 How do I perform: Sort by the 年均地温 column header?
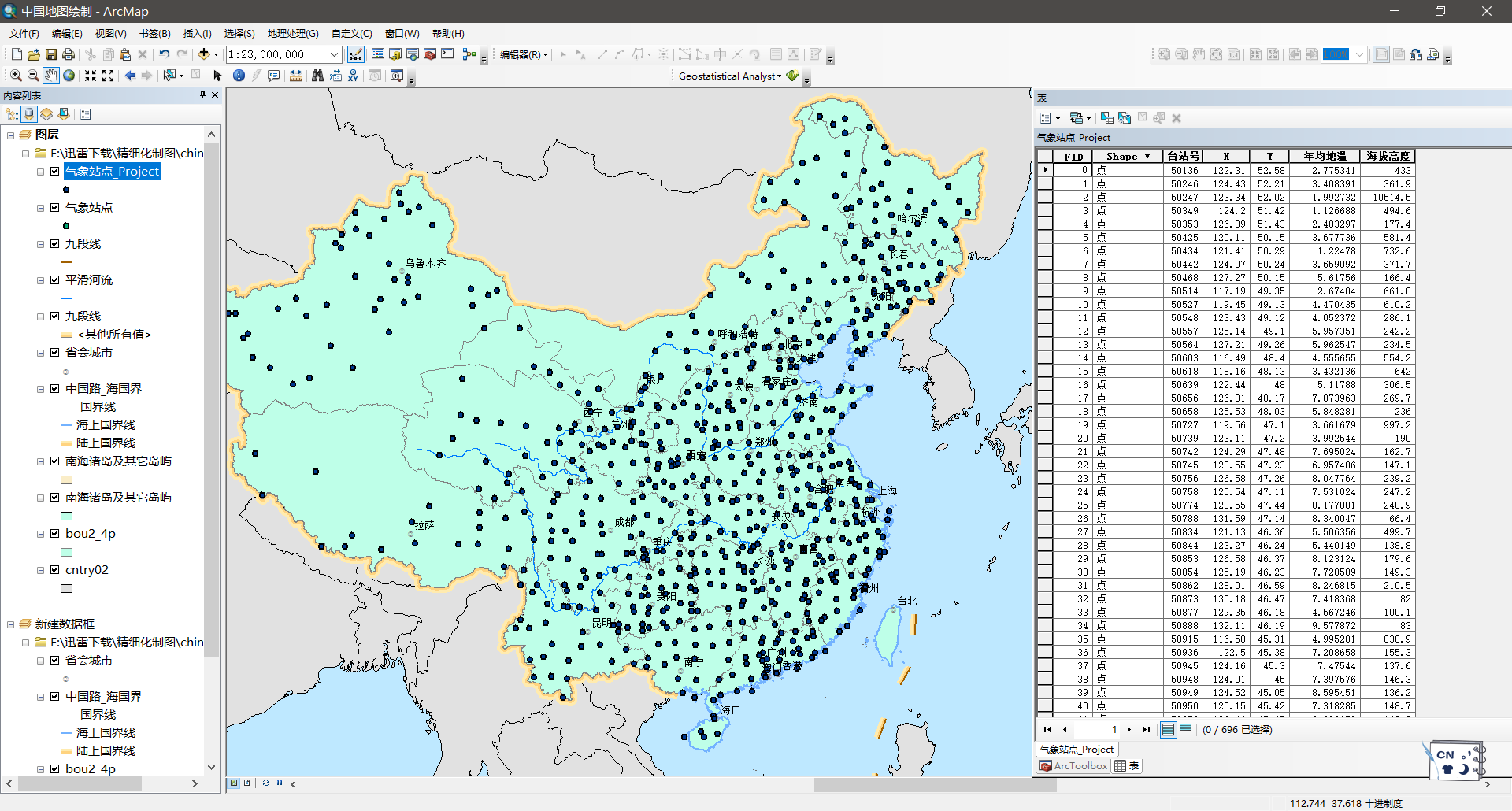[1325, 156]
